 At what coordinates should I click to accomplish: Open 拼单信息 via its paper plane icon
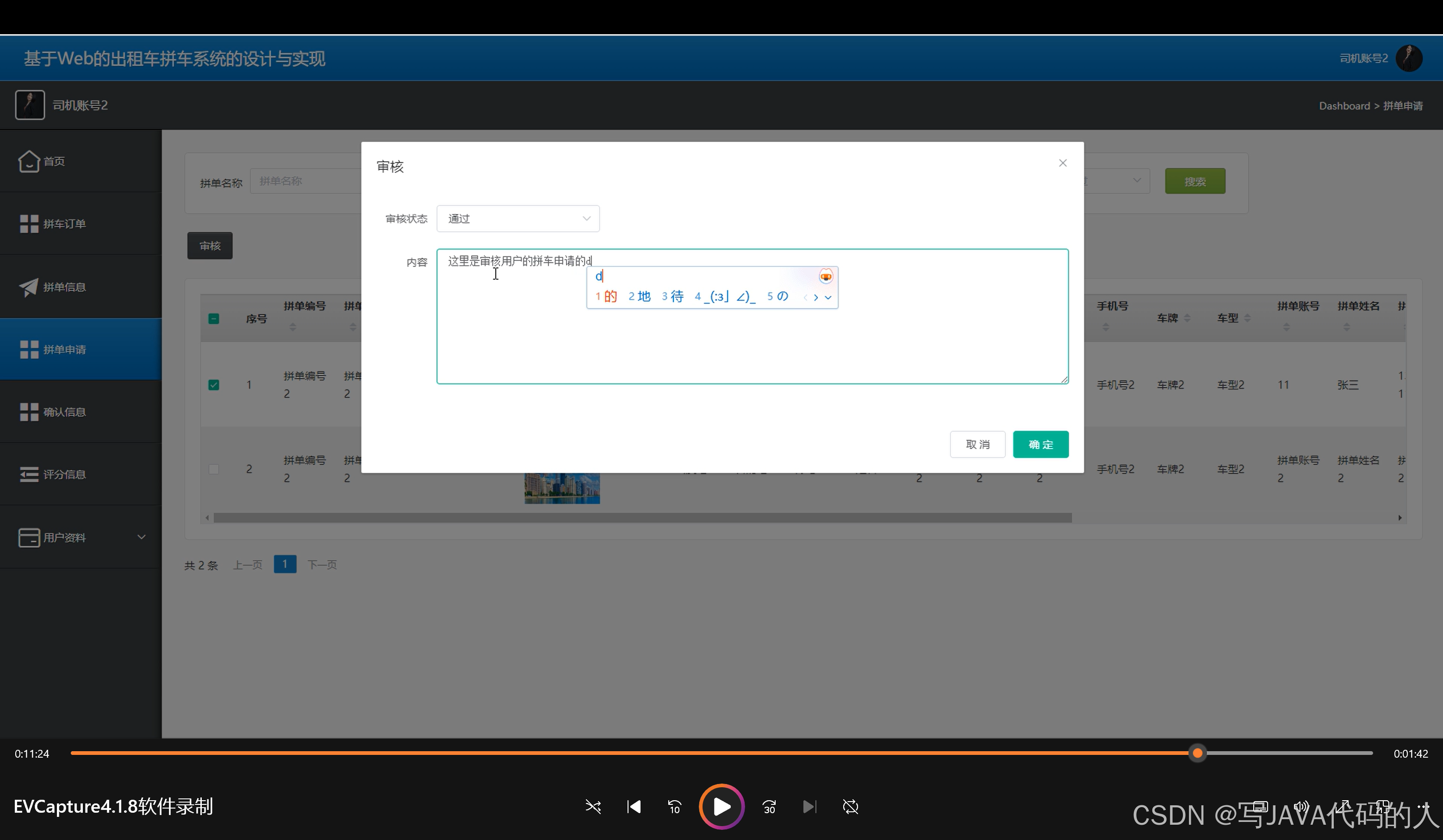point(29,287)
